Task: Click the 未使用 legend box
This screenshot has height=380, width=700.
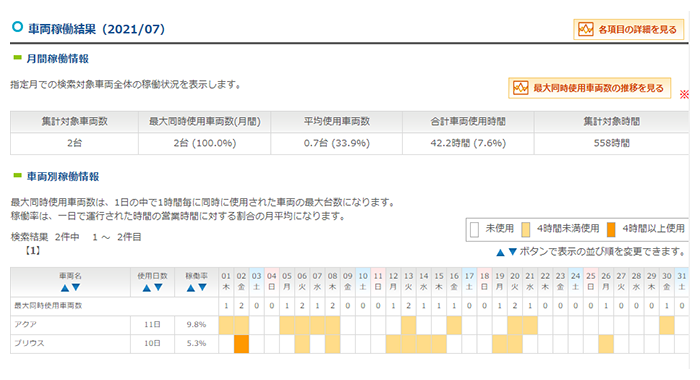Action: click(x=475, y=230)
